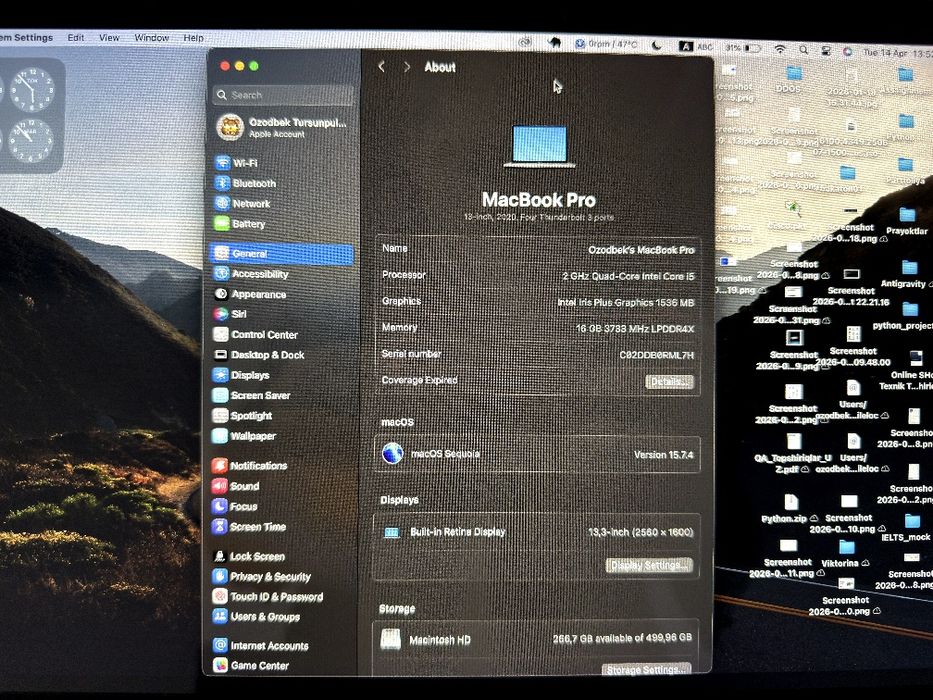Click the Spotlight magnifier in menu bar

(804, 50)
